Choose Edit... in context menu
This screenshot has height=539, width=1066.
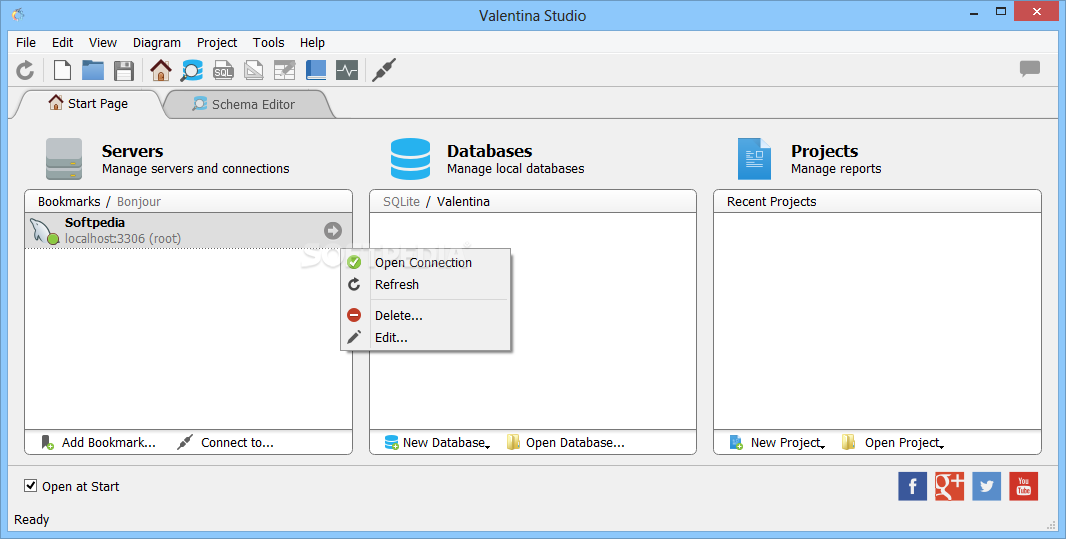(x=426, y=337)
